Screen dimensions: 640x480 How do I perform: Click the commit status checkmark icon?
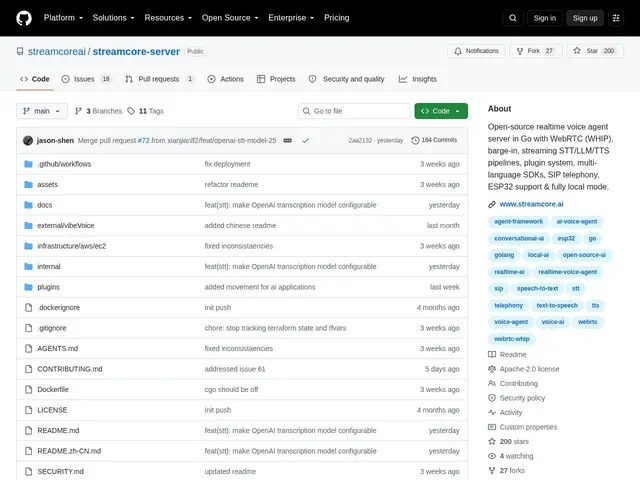click(x=305, y=140)
